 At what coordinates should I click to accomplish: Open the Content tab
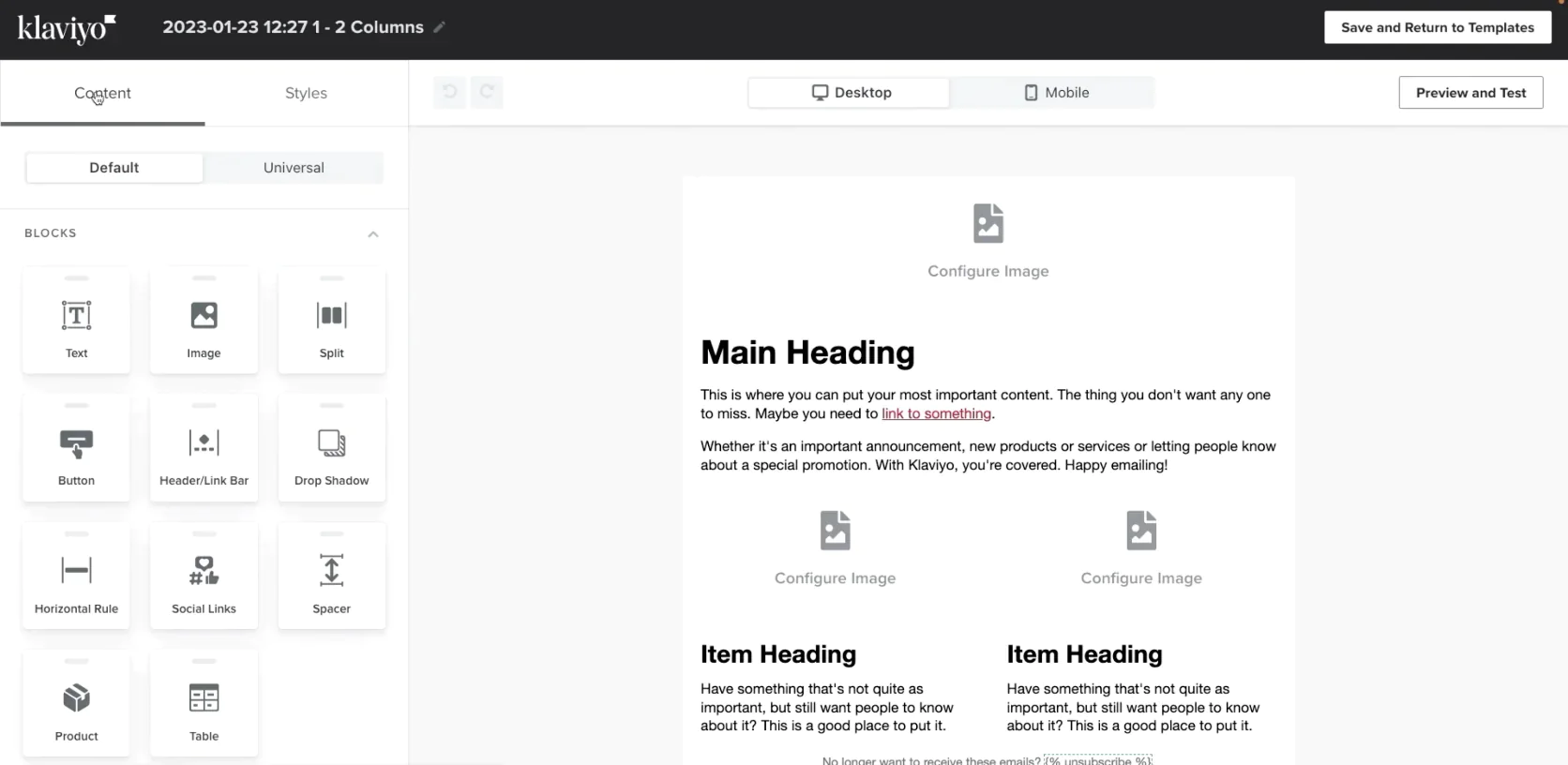102,93
